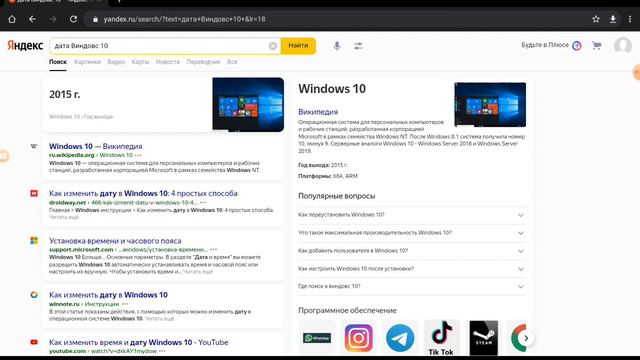The width and height of the screenshot is (640, 360).
Task: Click the support.microsoft.com green URL
Action: (x=81, y=249)
